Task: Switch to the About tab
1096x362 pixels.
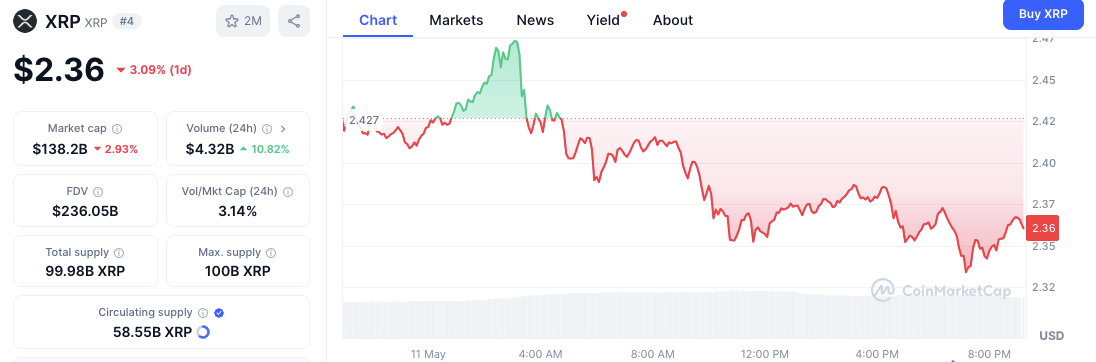Action: 672,20
